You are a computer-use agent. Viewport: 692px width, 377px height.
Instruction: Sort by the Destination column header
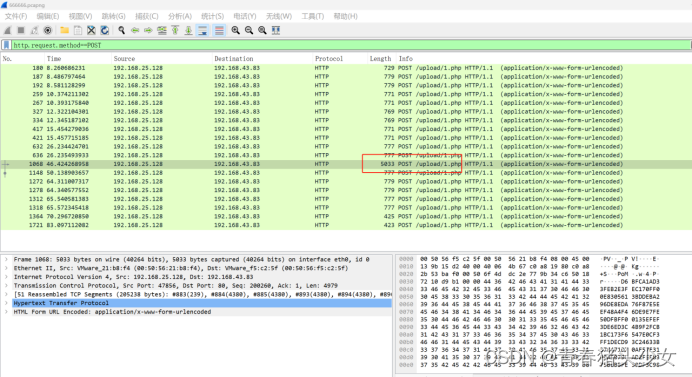(x=262, y=59)
